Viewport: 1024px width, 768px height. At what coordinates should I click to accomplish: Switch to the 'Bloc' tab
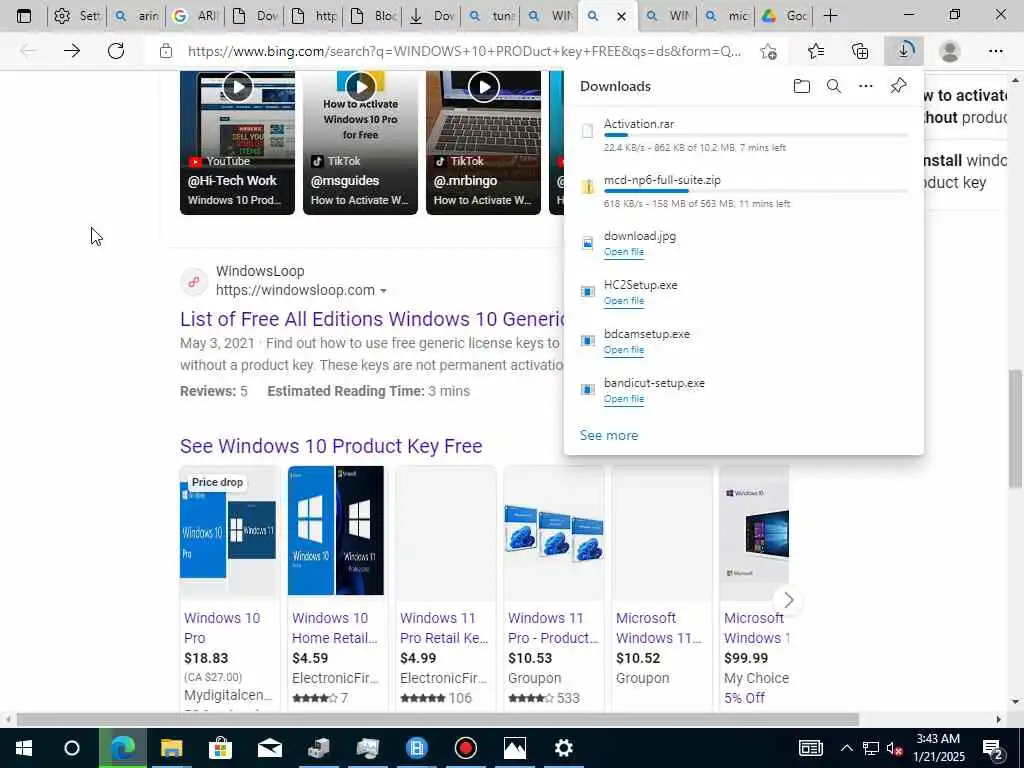pos(374,16)
